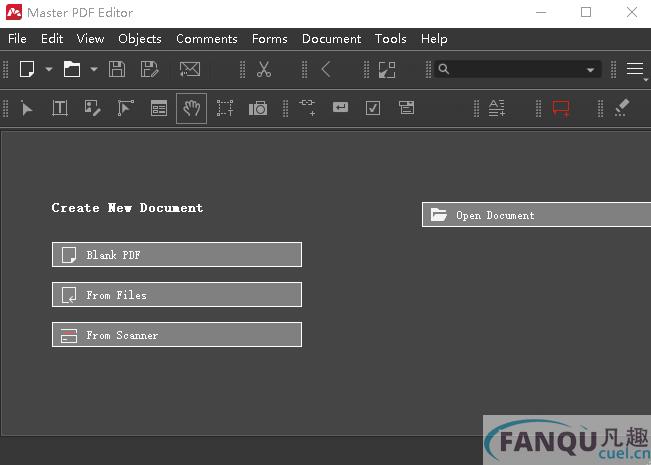Click the Open Document button

(x=536, y=215)
